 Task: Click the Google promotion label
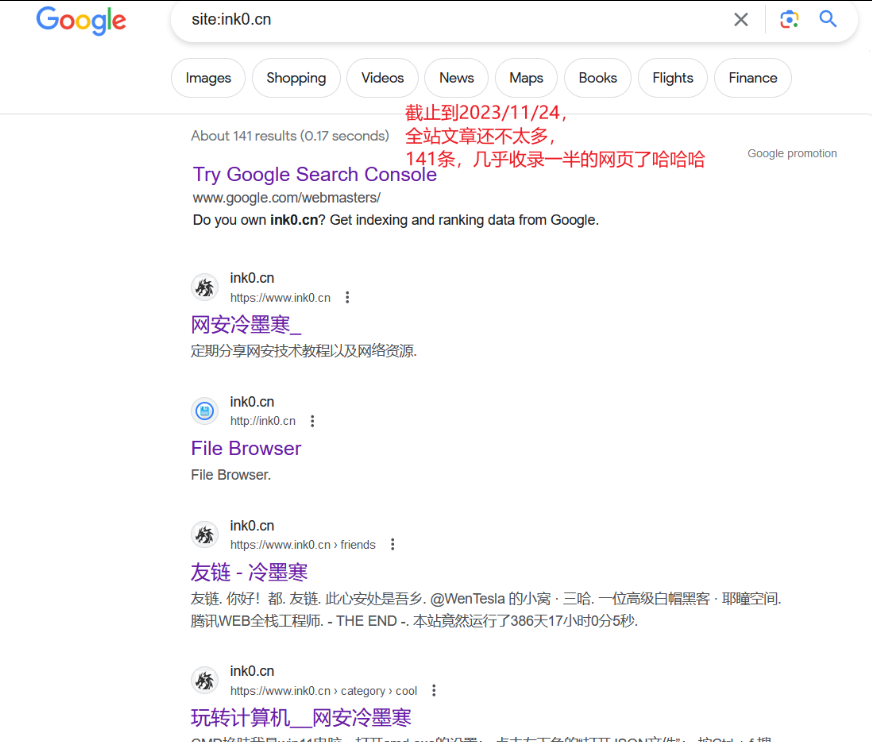click(791, 153)
